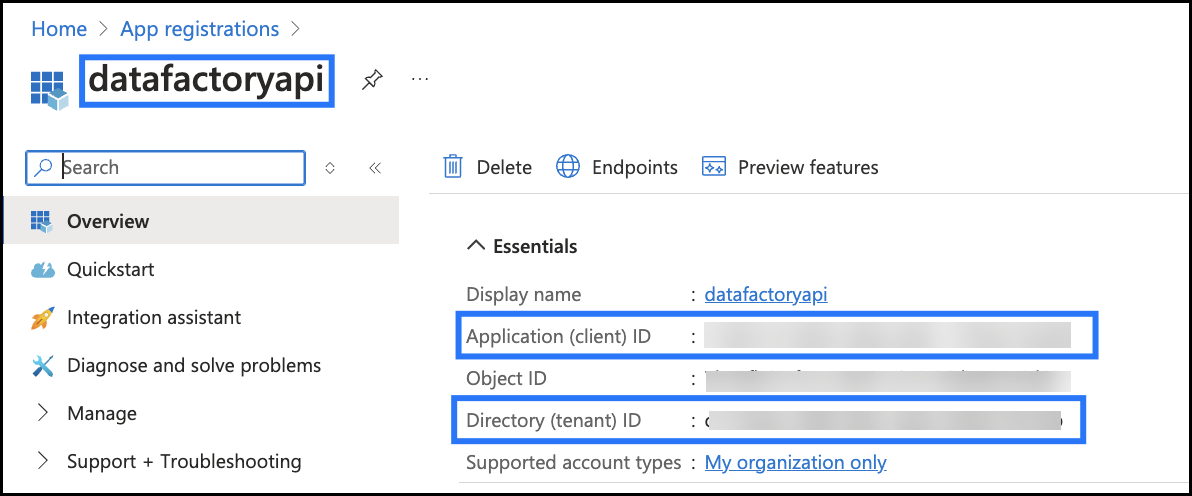Expand Support + Troubleshooting section
Viewport: 1192px width, 496px height.
point(42,461)
